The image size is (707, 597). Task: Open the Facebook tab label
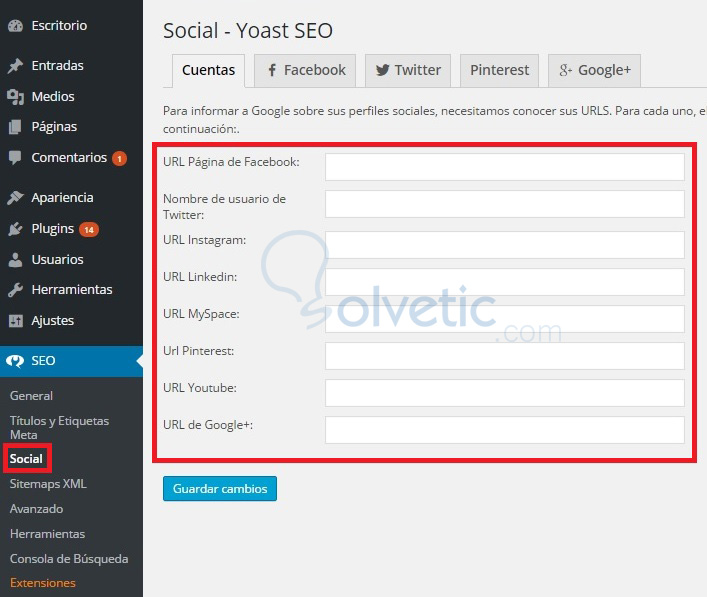(x=315, y=70)
